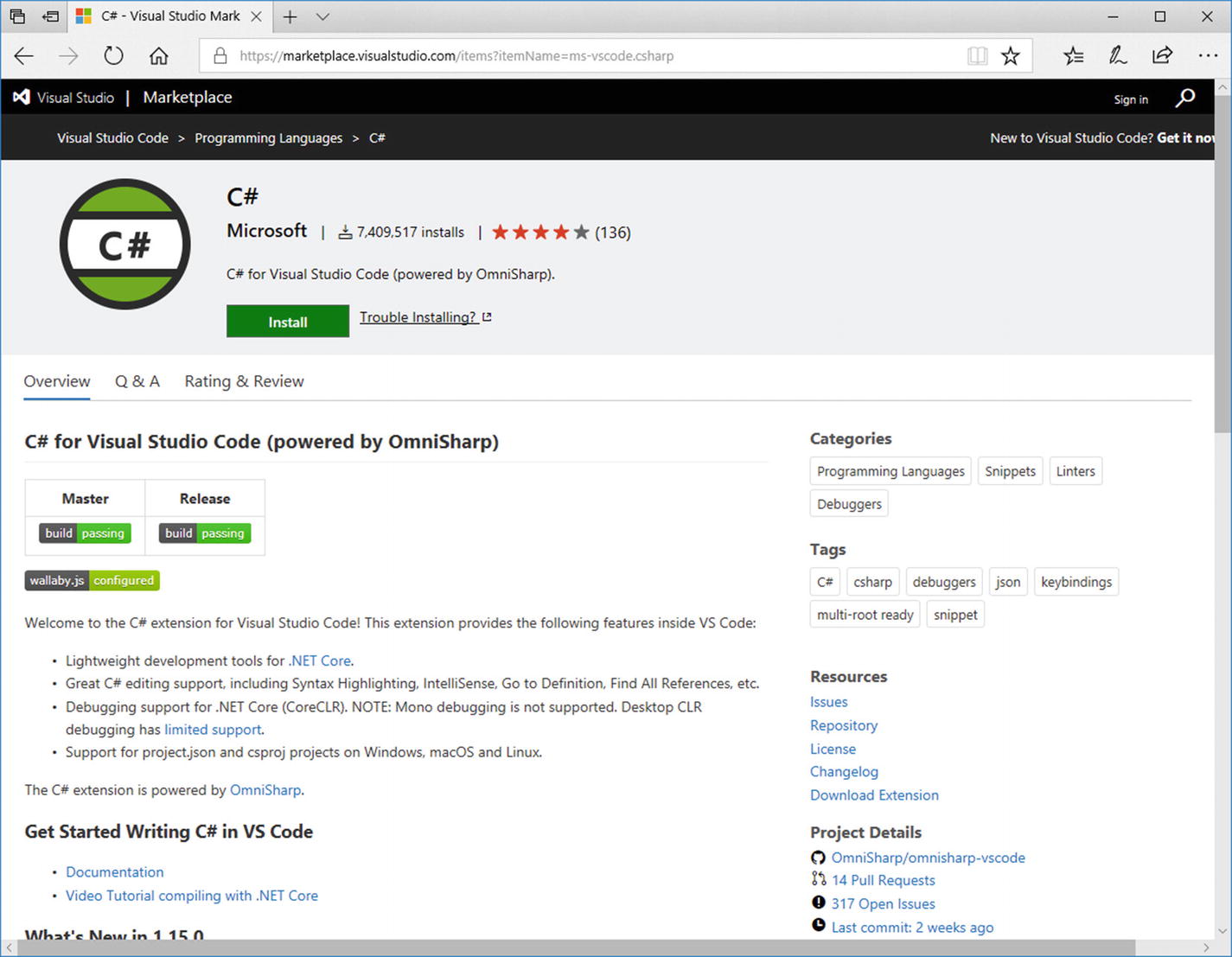The width and height of the screenshot is (1232, 957).
Task: Open the 14 Pull Requests link
Action: pos(884,880)
